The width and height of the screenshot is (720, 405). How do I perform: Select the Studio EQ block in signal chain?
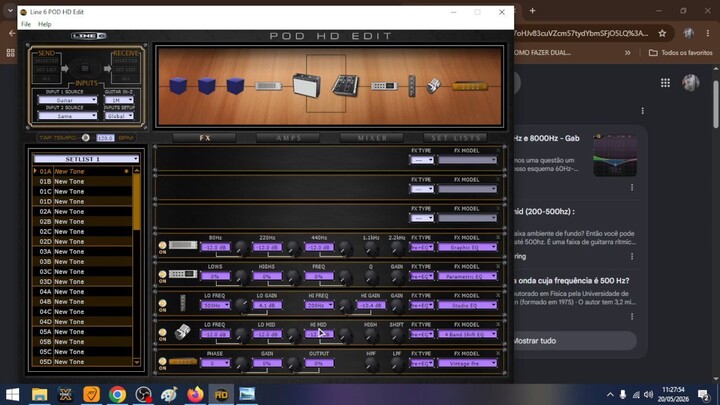(x=412, y=86)
